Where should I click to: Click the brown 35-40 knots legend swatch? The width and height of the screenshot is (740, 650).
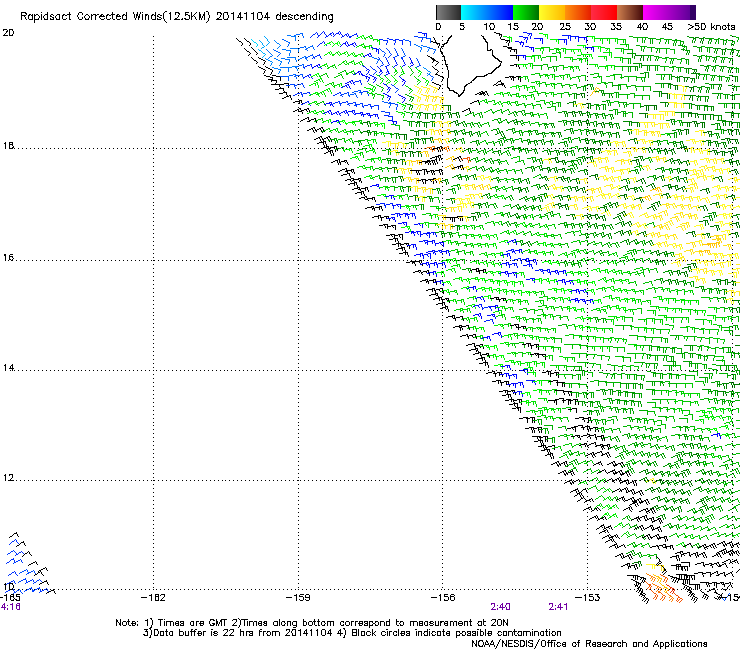pyautogui.click(x=630, y=12)
